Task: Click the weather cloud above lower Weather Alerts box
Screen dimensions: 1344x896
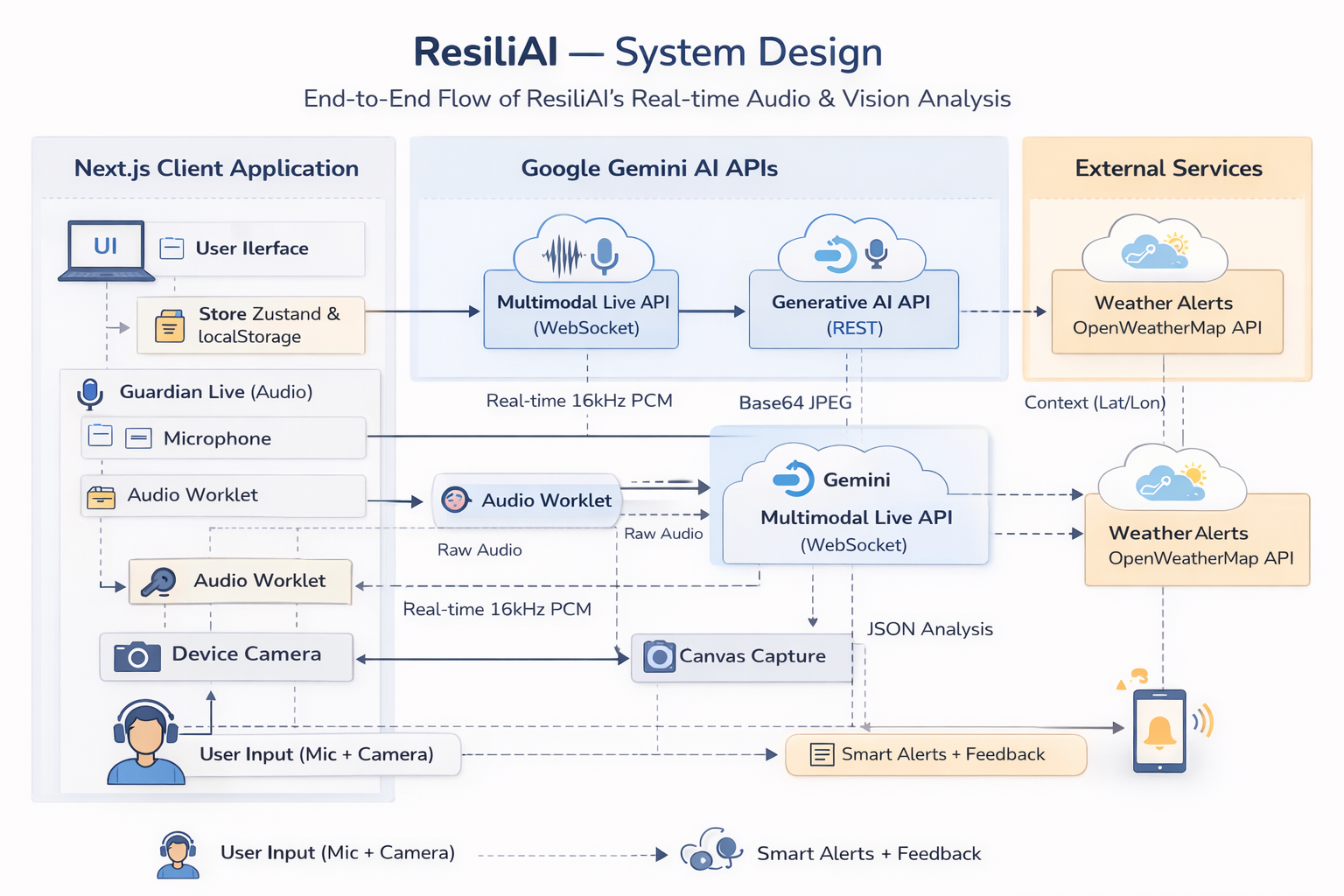Action: pyautogui.click(x=1172, y=478)
